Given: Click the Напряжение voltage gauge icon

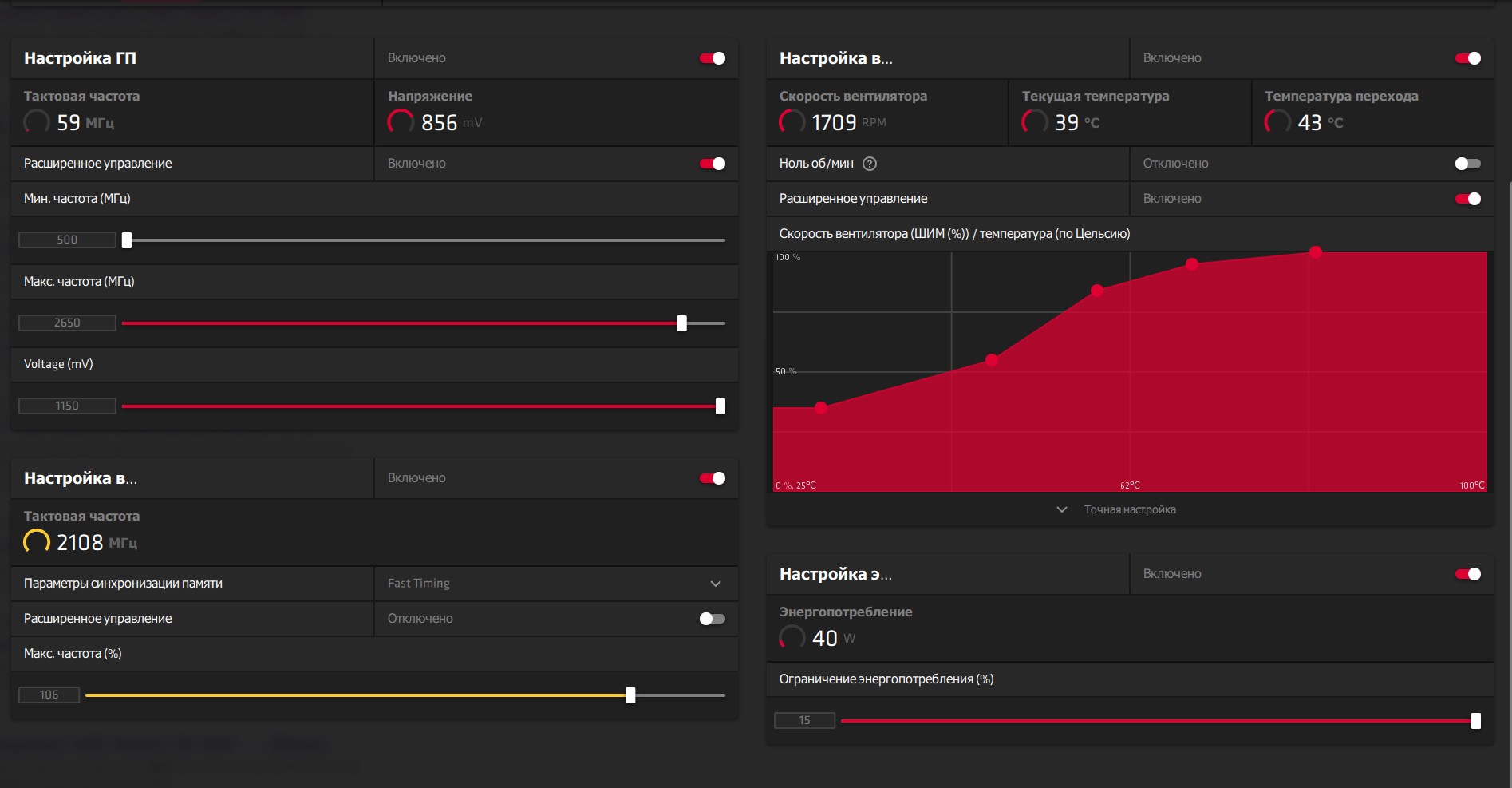Looking at the screenshot, I should coord(401,122).
